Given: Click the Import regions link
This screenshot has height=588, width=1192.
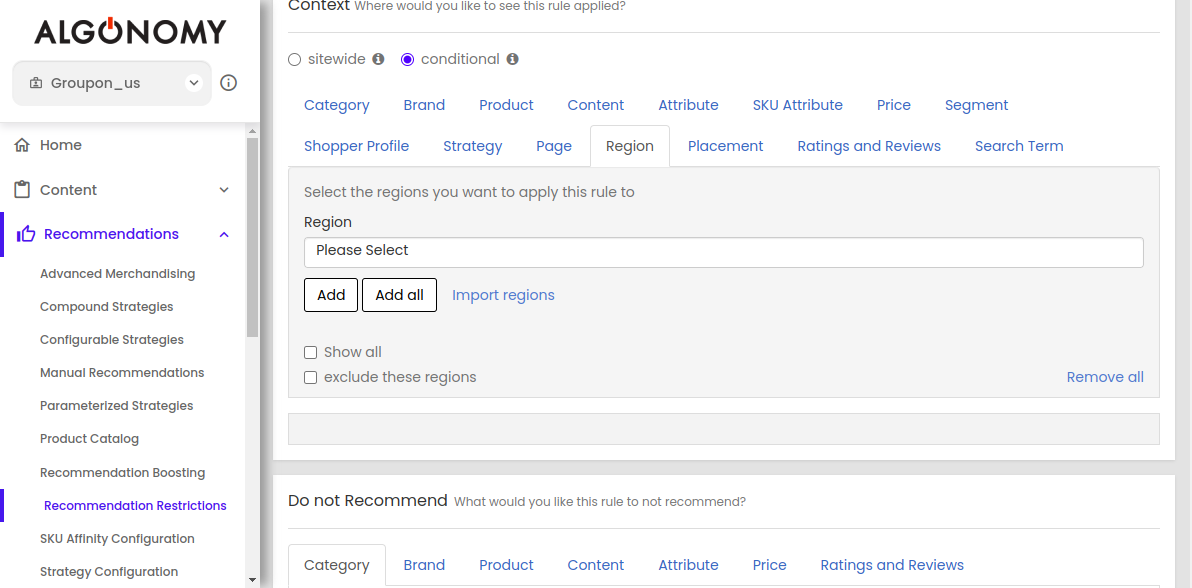Looking at the screenshot, I should click(503, 295).
